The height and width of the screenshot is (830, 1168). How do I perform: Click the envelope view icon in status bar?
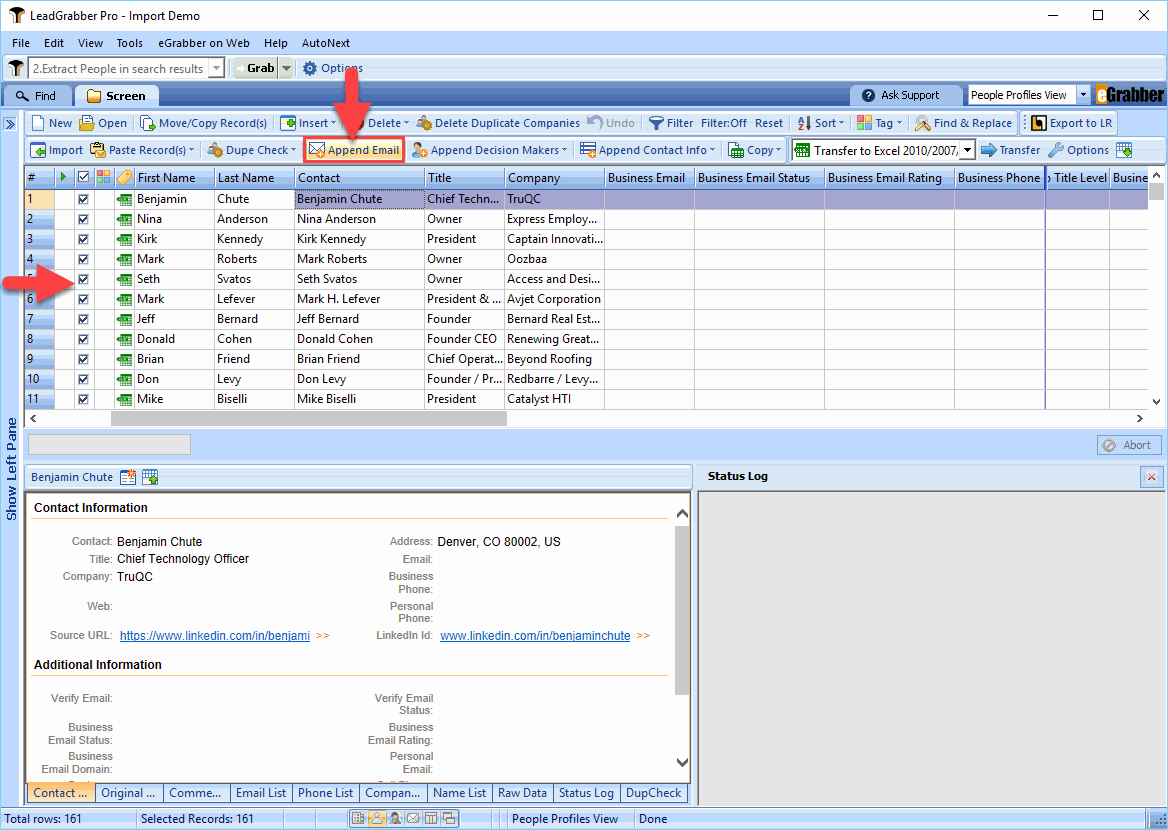[x=413, y=818]
